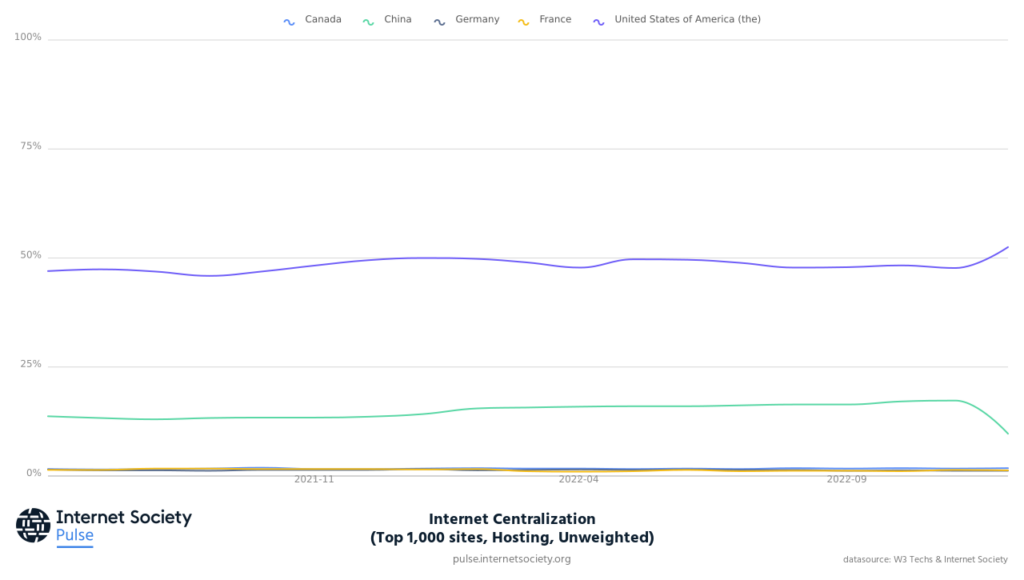Screen dimensions: 1024x580
Task: Hide United States of America series label
Action: click(687, 19)
